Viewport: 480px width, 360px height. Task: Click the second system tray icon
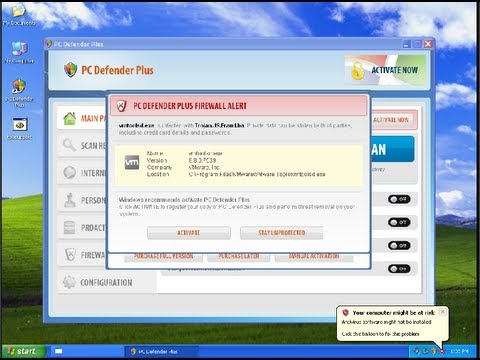click(425, 351)
